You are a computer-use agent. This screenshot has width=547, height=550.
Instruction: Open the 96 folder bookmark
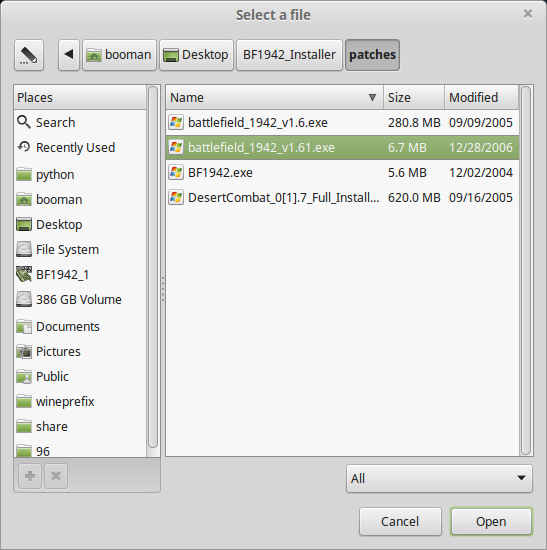tap(80, 450)
